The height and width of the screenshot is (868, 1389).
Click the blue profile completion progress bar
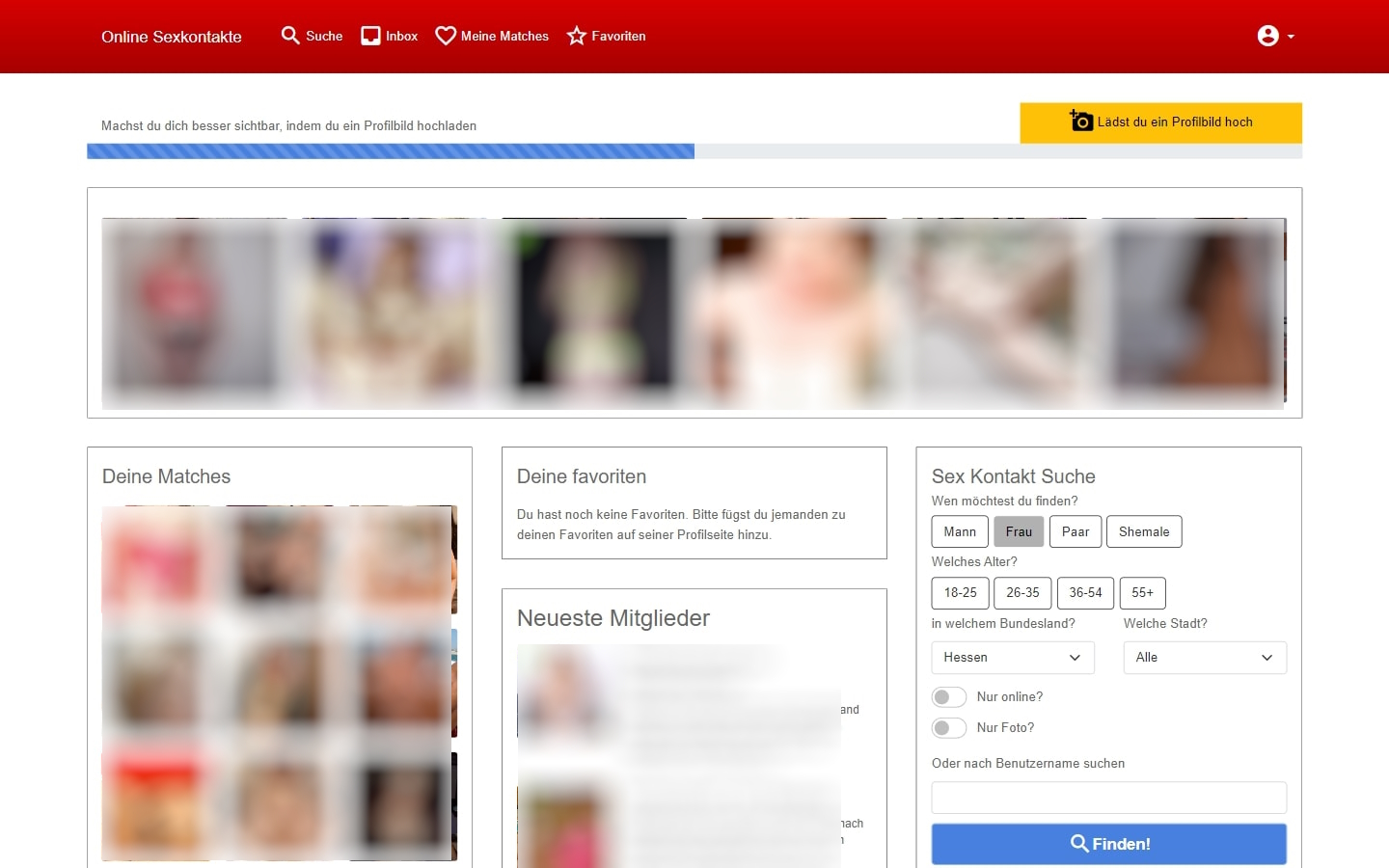[x=391, y=151]
